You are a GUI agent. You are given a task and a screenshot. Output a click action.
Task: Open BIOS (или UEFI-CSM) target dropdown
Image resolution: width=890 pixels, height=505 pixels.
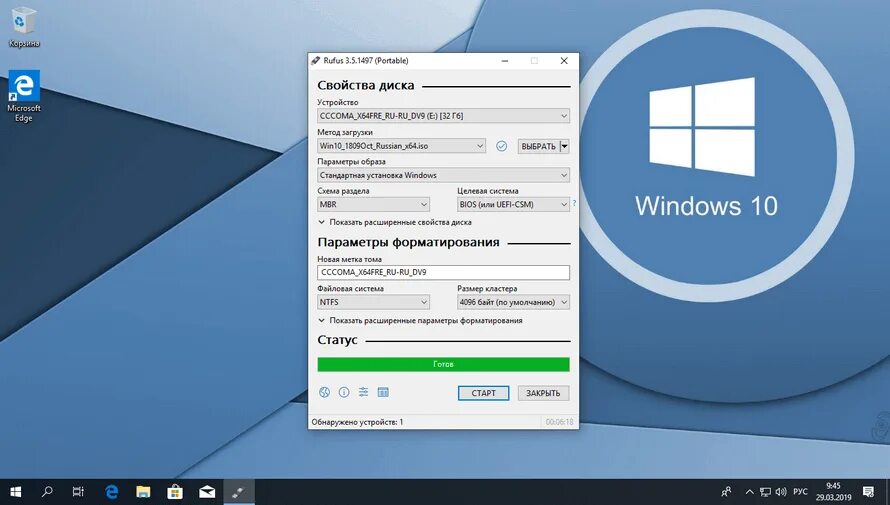[x=513, y=204]
